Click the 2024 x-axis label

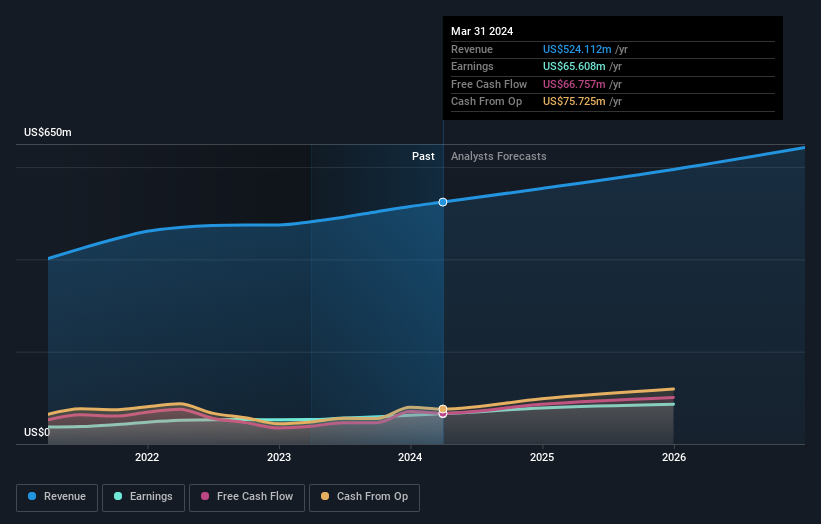point(410,458)
